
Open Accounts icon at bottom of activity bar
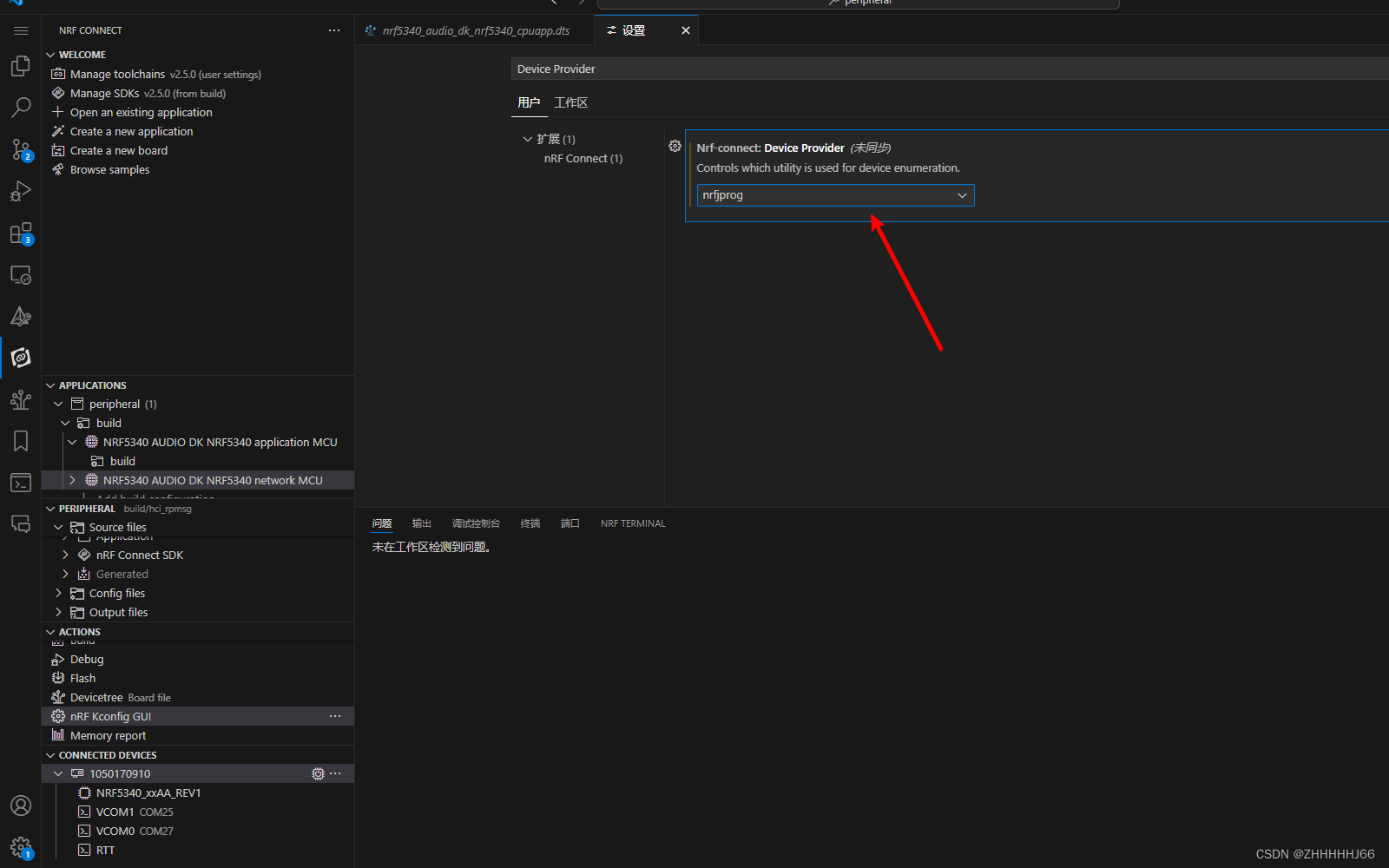tap(21, 806)
